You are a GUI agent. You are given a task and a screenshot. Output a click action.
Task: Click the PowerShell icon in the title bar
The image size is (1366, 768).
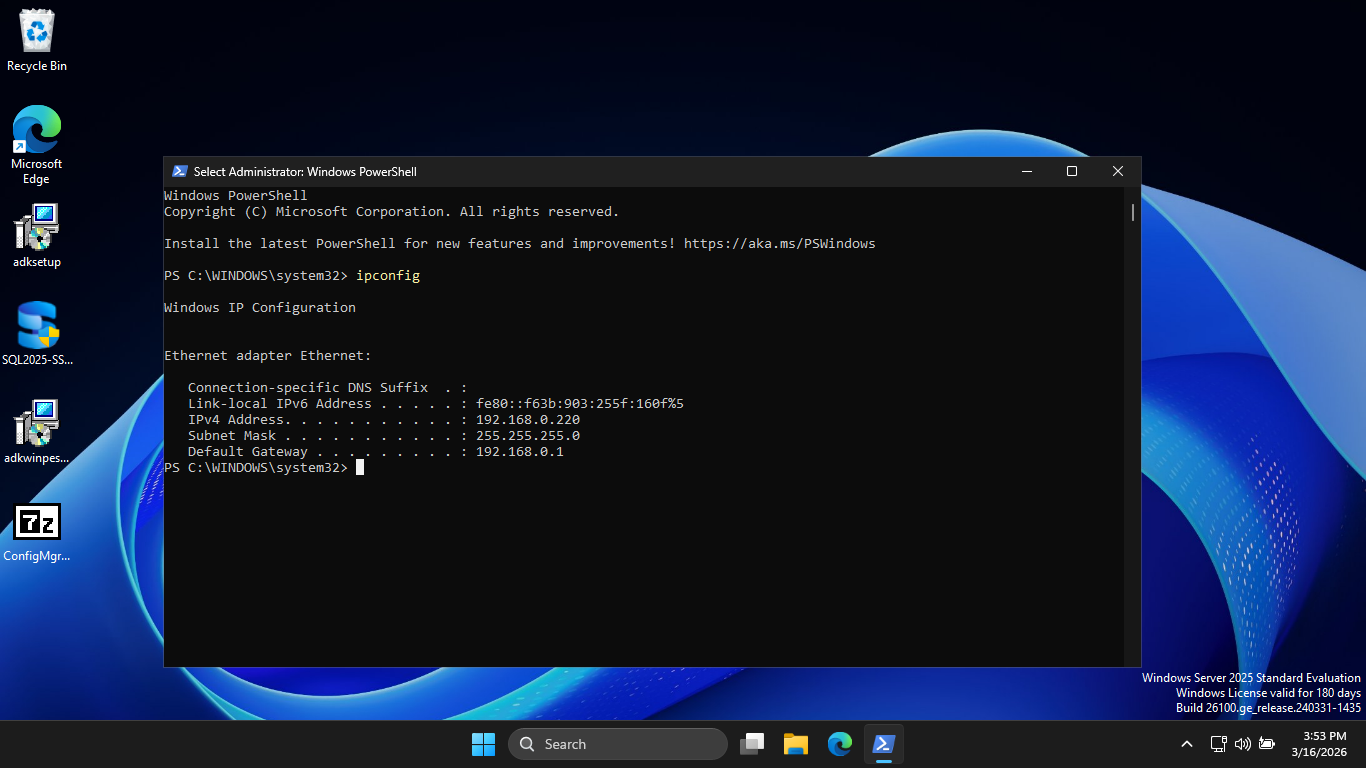click(x=180, y=172)
